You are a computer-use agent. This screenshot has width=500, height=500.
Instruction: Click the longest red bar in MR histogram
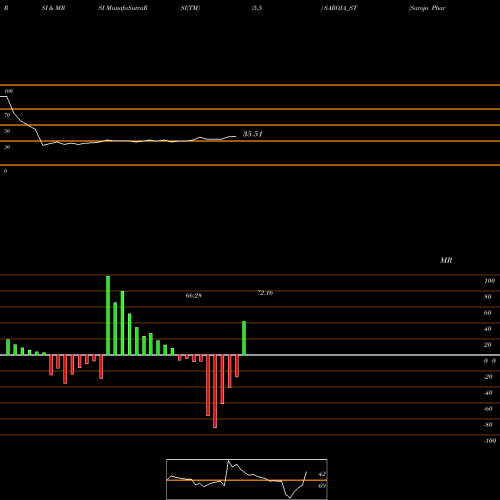click(x=215, y=391)
